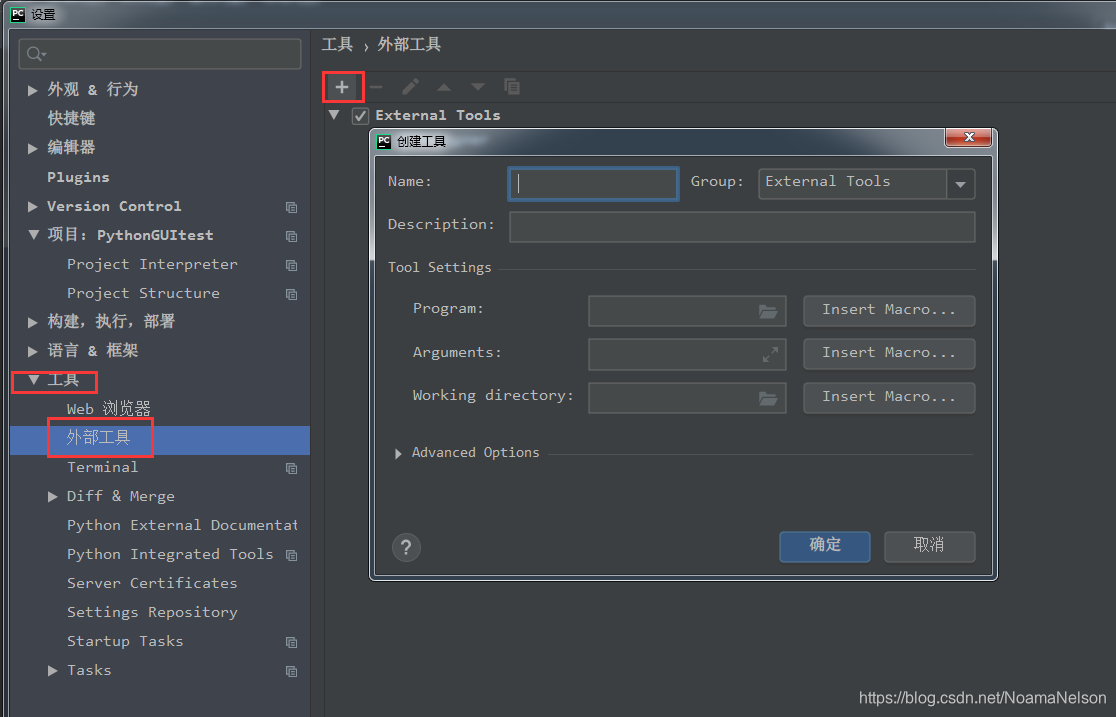The width and height of the screenshot is (1116, 717).
Task: Click Insert Macro button for Program
Action: pyautogui.click(x=888, y=310)
